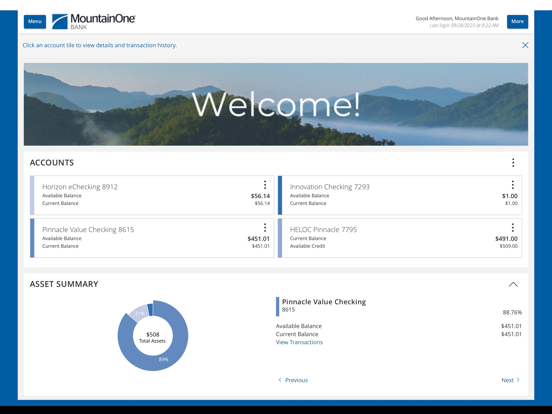The width and height of the screenshot is (552, 414).
Task: Open the Menu button
Action: [35, 21]
